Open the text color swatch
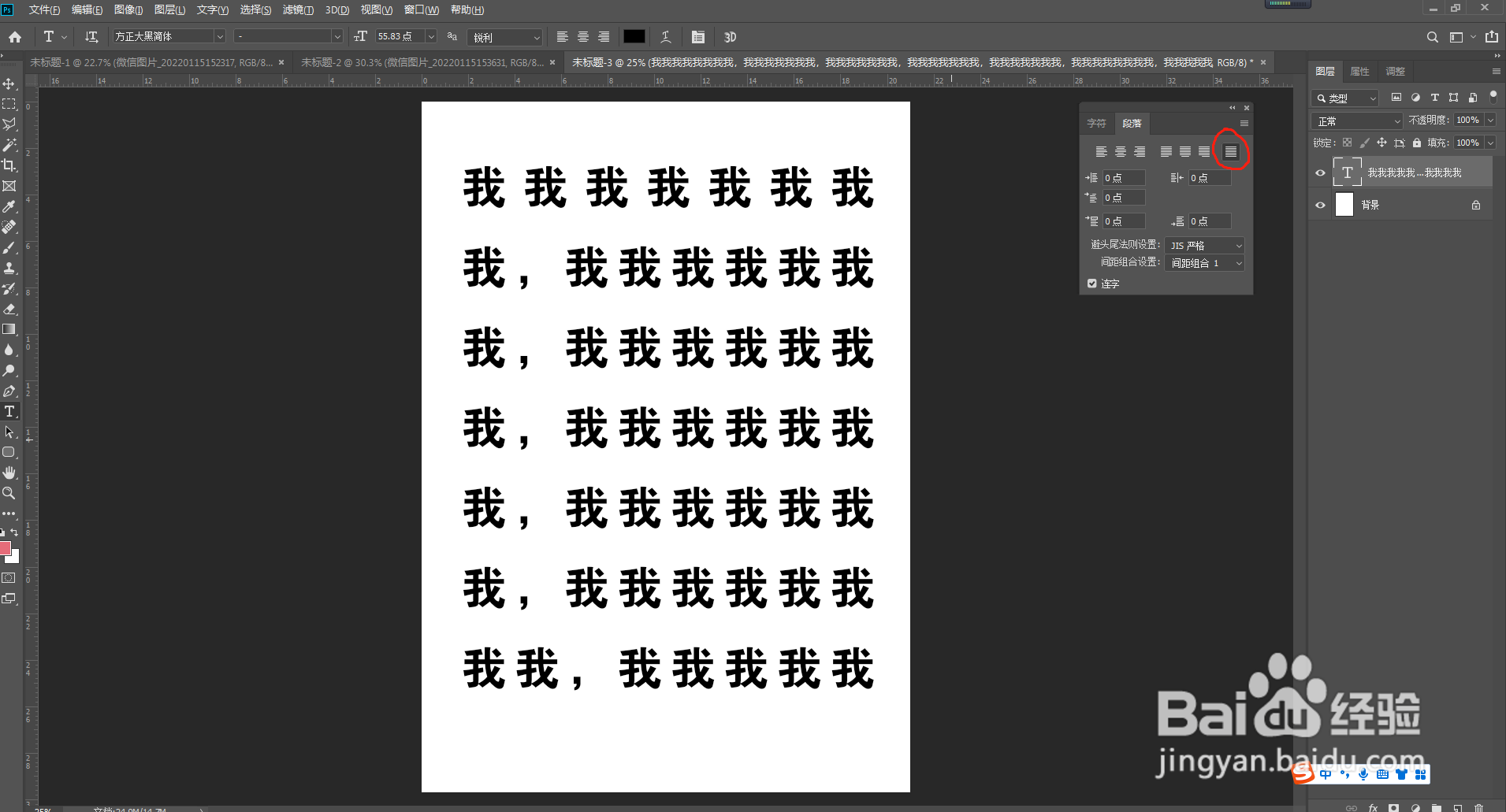This screenshot has height=812, width=1506. pos(634,36)
